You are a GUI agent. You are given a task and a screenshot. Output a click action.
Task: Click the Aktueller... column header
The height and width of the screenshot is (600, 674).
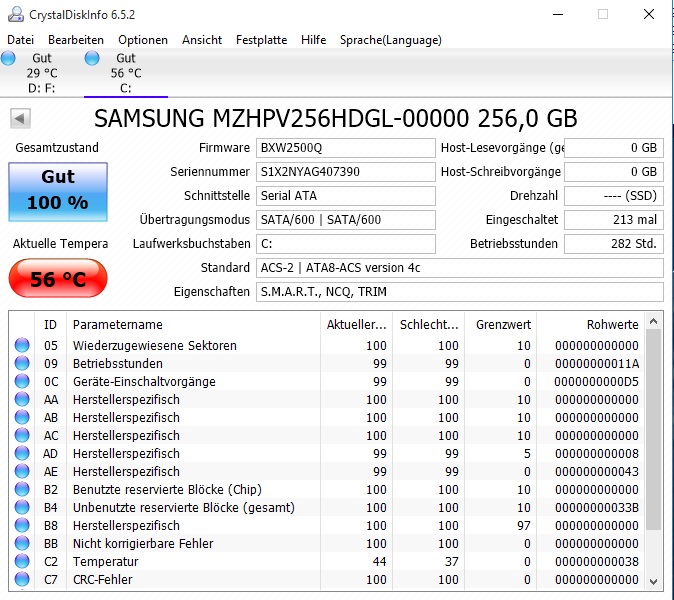coord(356,324)
